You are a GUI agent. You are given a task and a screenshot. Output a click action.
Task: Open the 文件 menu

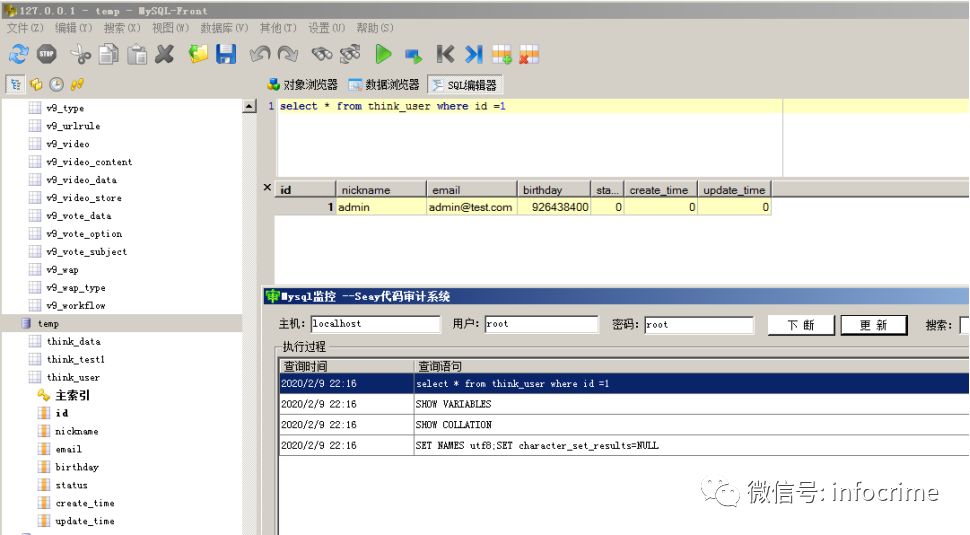24,28
